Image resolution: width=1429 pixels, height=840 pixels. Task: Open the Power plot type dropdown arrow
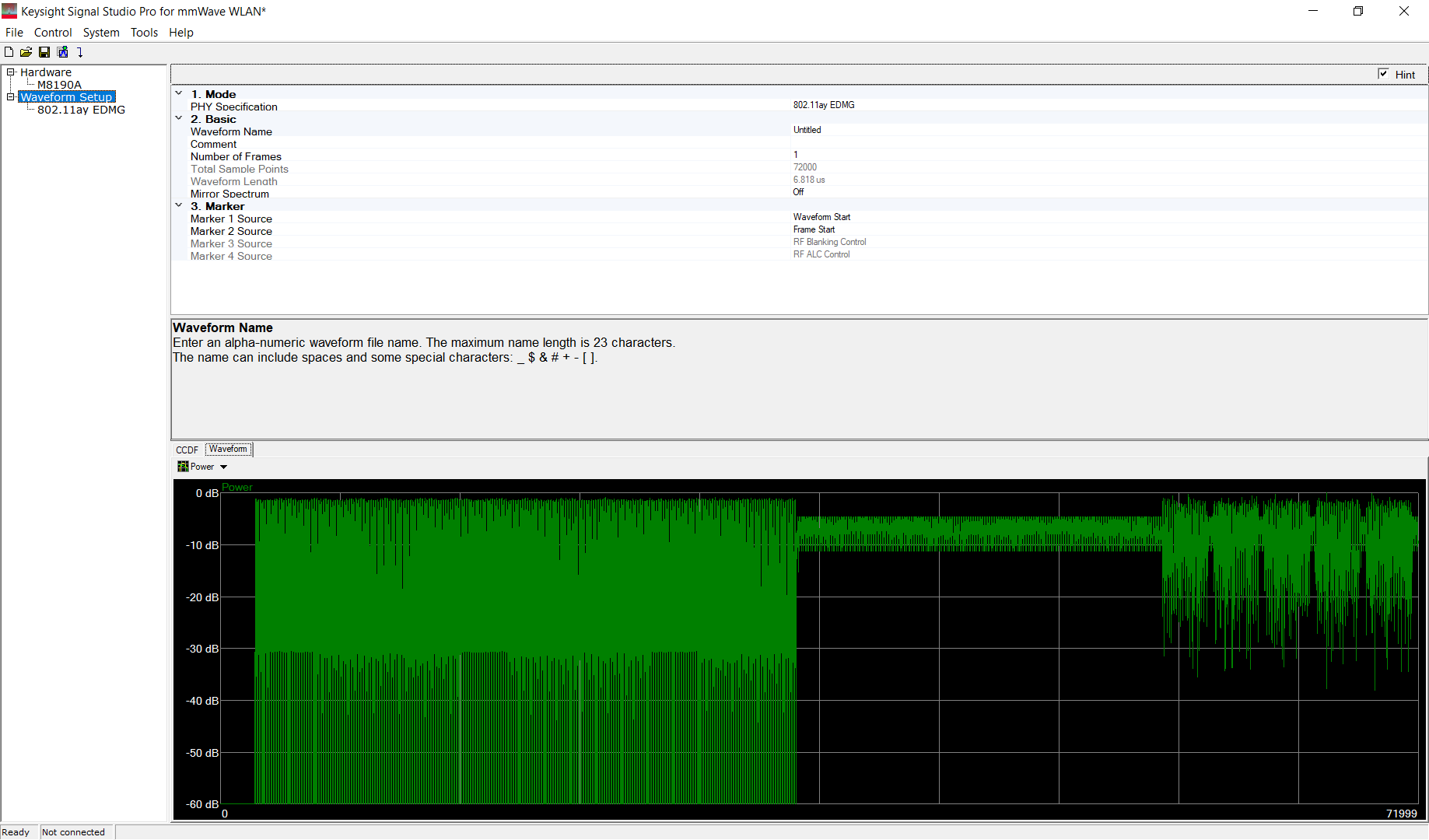pos(224,467)
